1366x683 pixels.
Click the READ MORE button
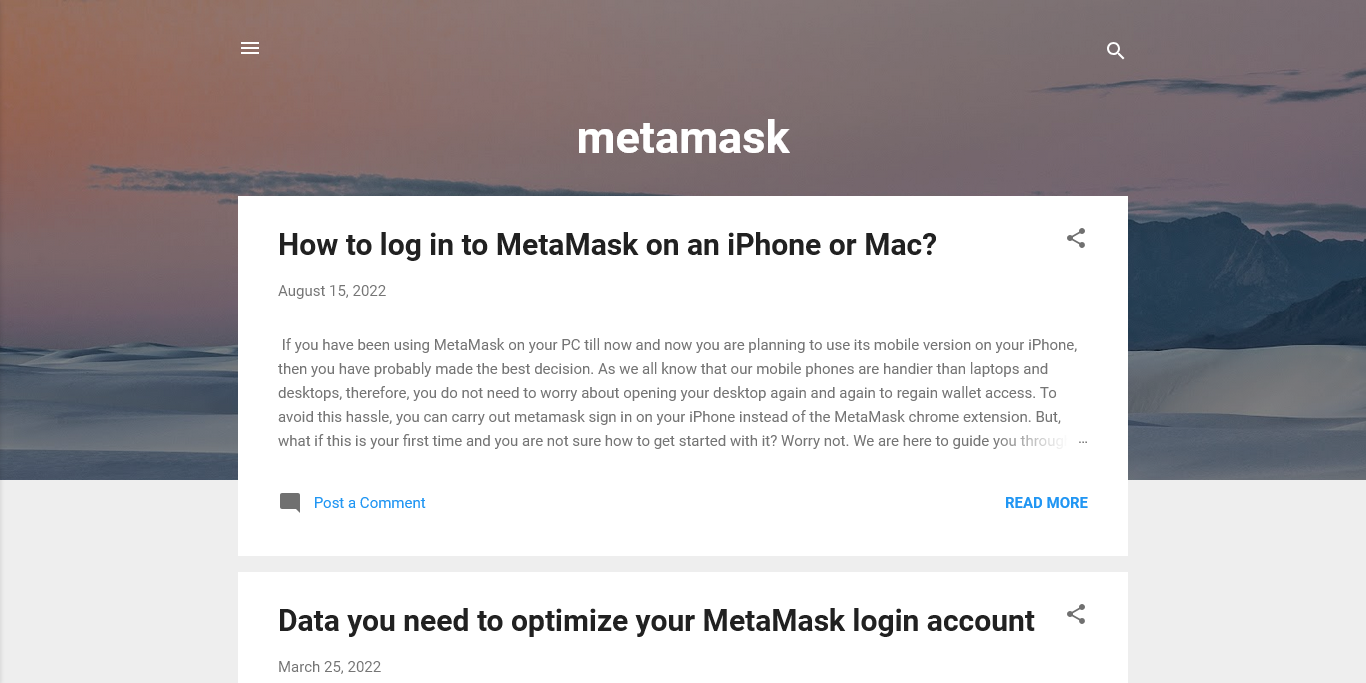(1046, 503)
